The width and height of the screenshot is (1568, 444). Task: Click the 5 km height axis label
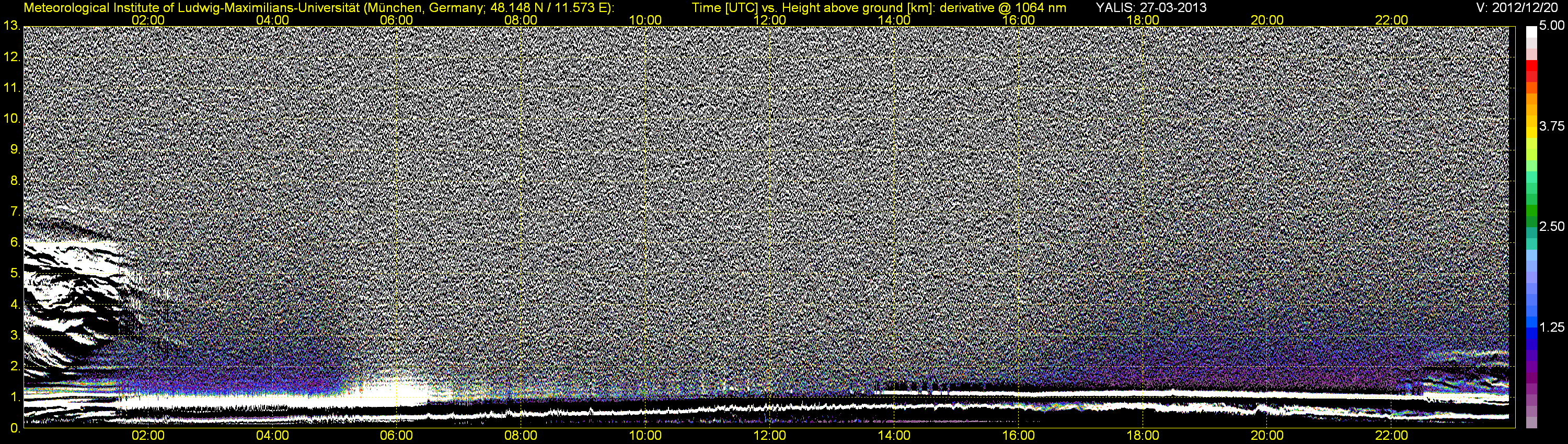[15, 273]
